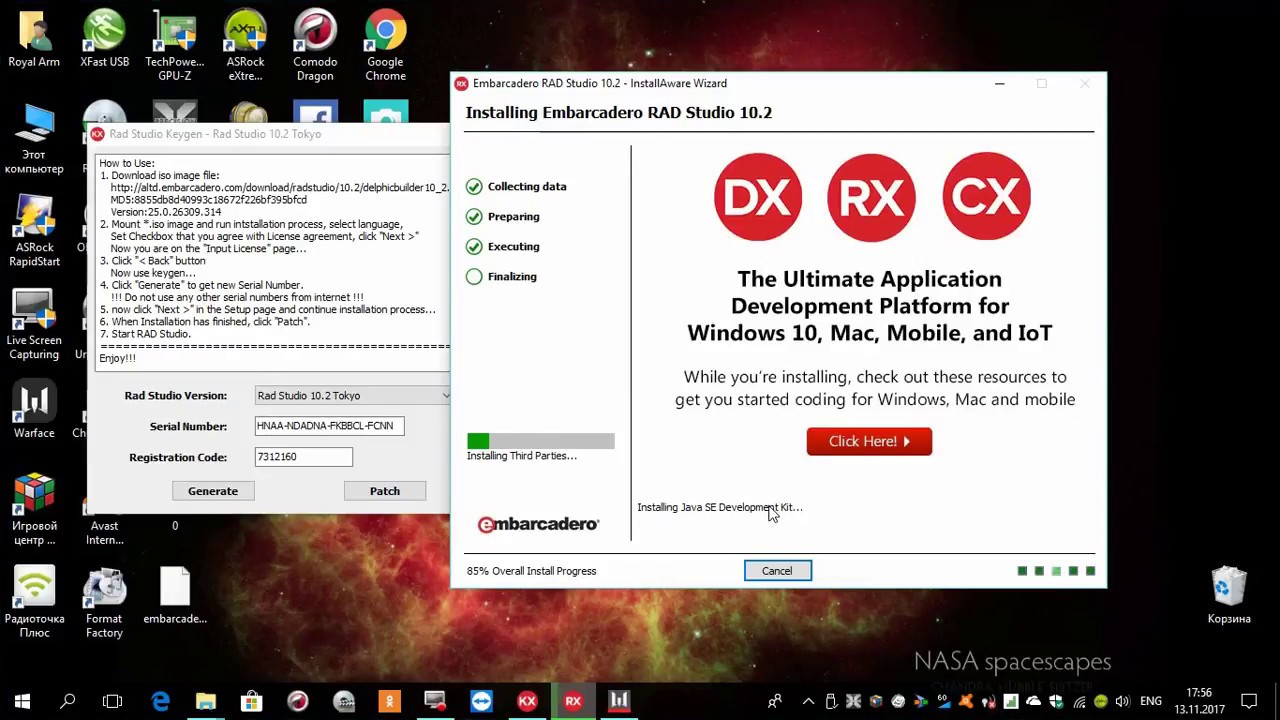
Task: Open the People icon in taskbar
Action: [x=775, y=701]
